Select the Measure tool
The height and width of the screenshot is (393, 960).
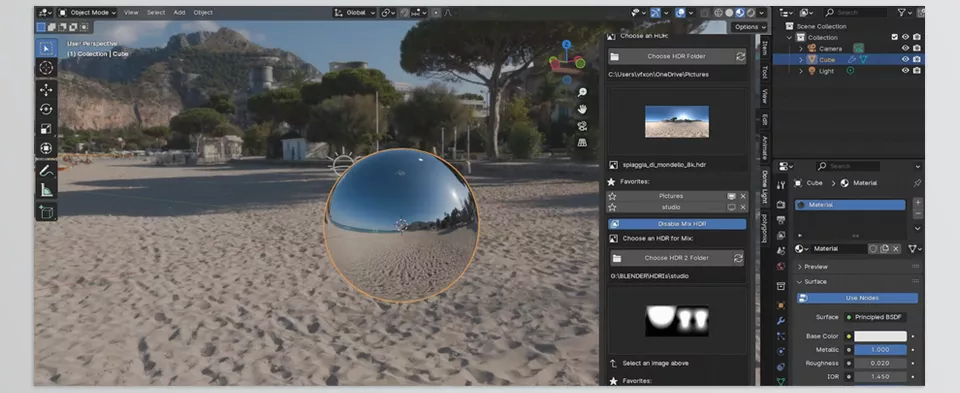(47, 190)
